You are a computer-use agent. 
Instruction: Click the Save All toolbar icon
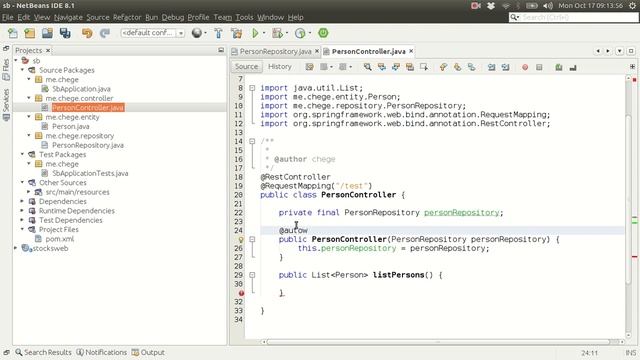pos(65,33)
